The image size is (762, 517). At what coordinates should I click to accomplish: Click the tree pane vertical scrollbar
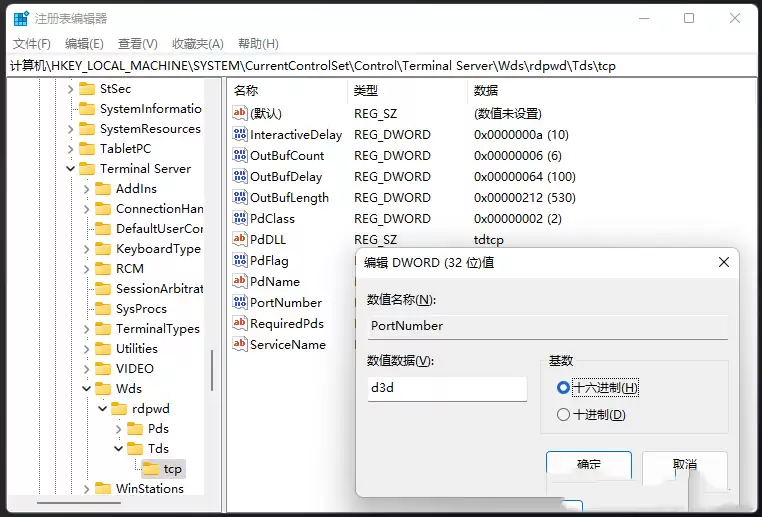[x=210, y=370]
